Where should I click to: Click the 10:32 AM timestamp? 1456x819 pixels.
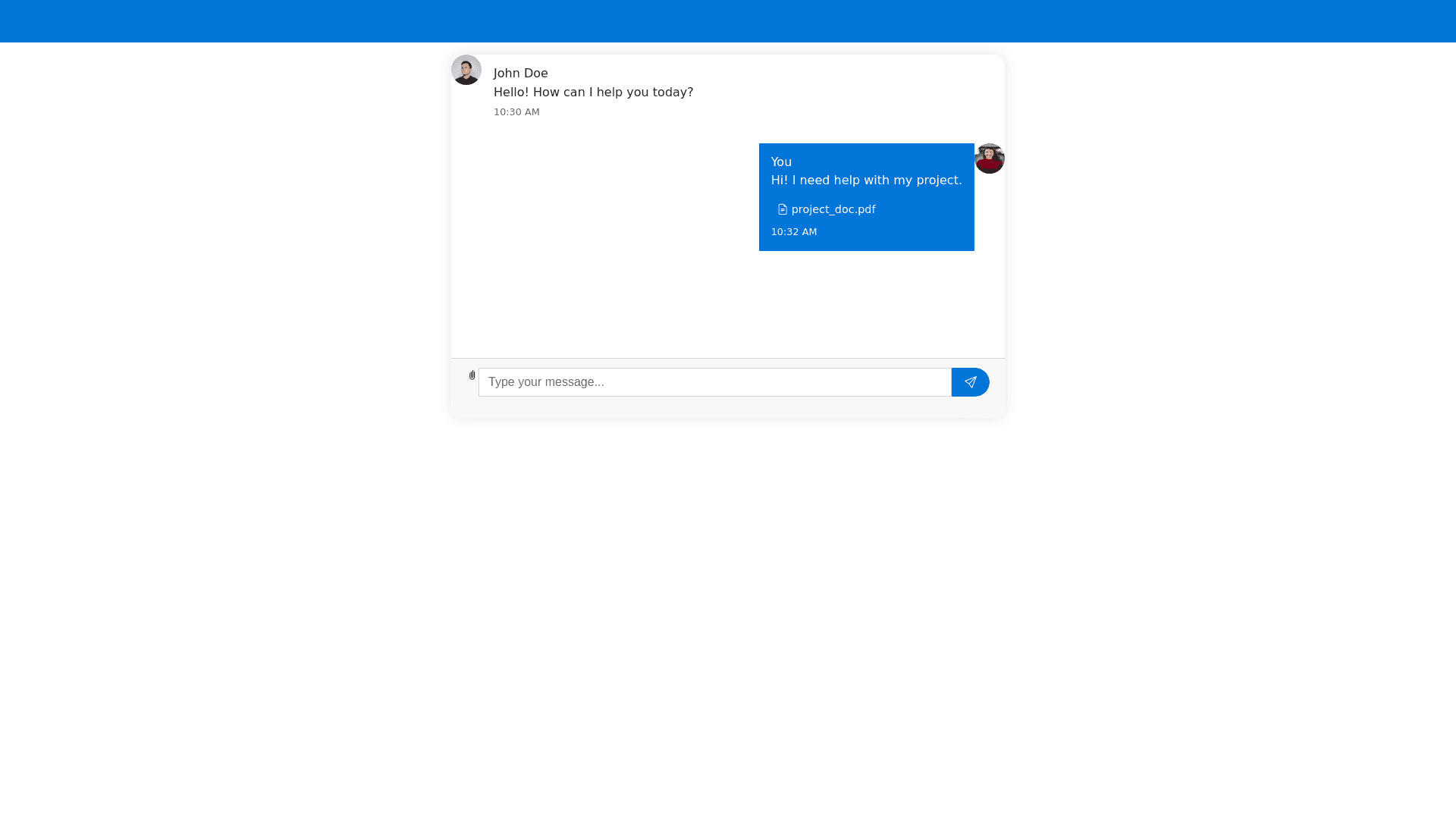click(x=794, y=232)
